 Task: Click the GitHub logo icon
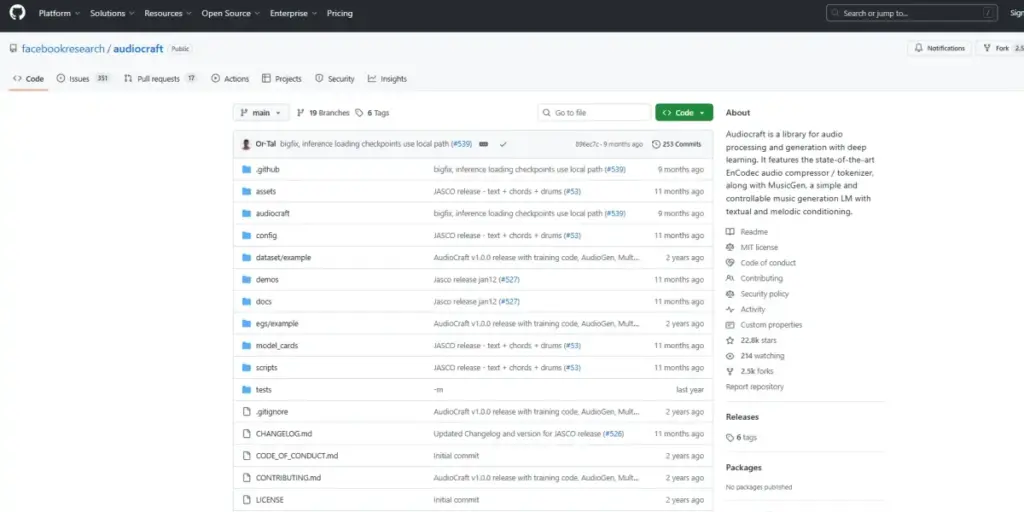pos(18,13)
